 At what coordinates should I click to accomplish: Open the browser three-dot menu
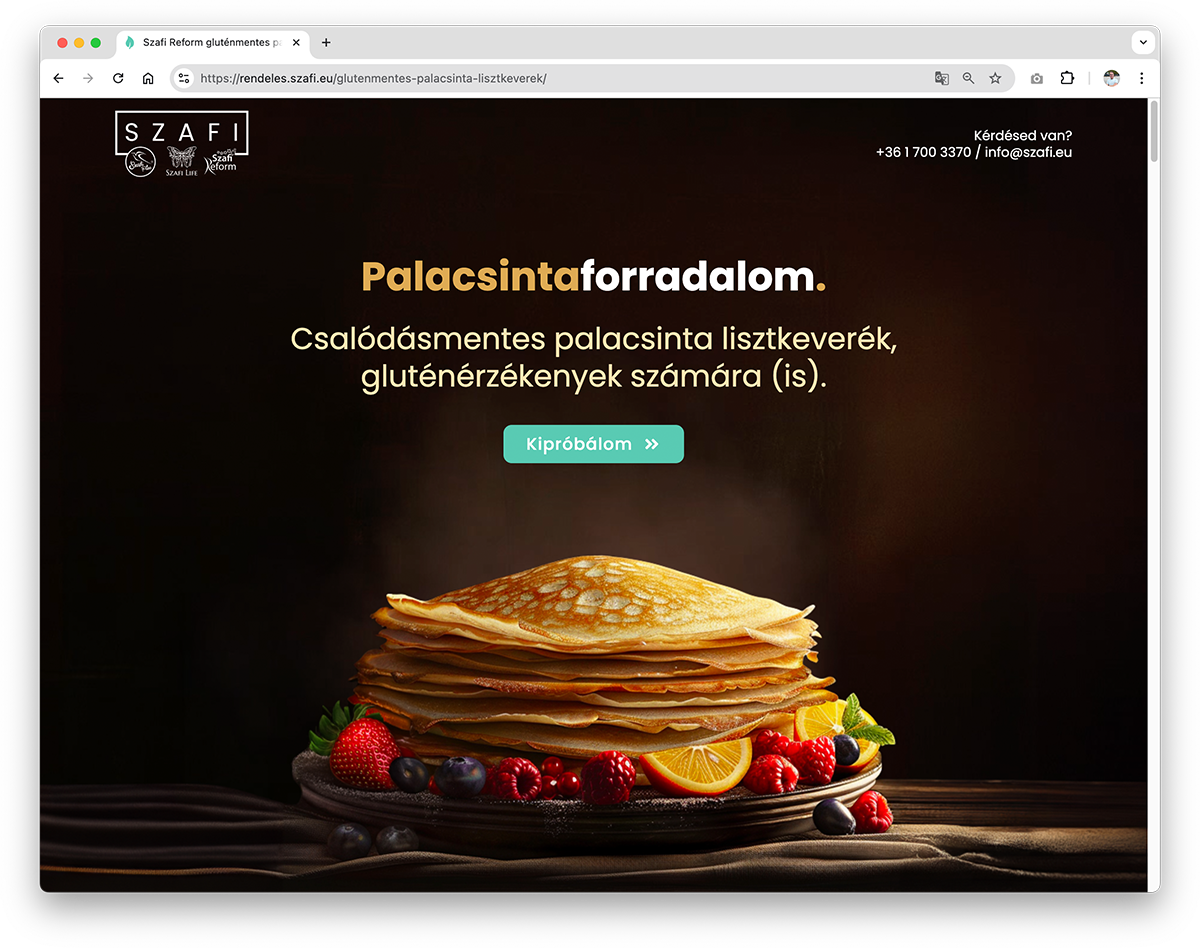pyautogui.click(x=1142, y=78)
